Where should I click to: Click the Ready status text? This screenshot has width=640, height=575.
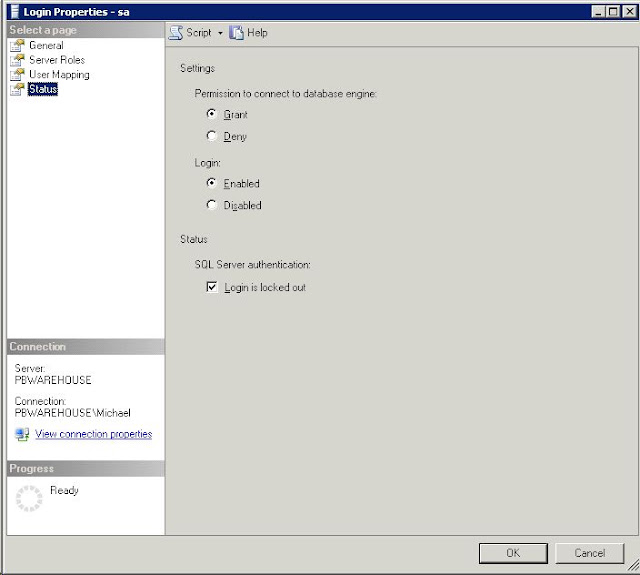tap(64, 490)
